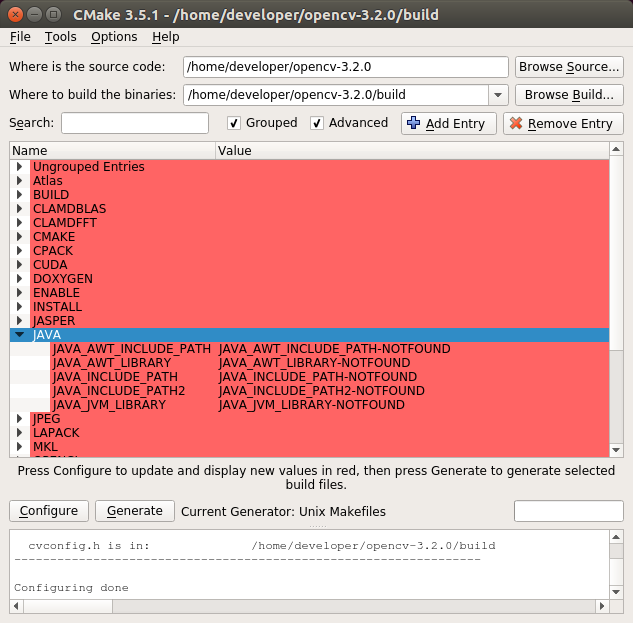633x623 pixels.
Task: Click into the Search field
Action: point(135,123)
